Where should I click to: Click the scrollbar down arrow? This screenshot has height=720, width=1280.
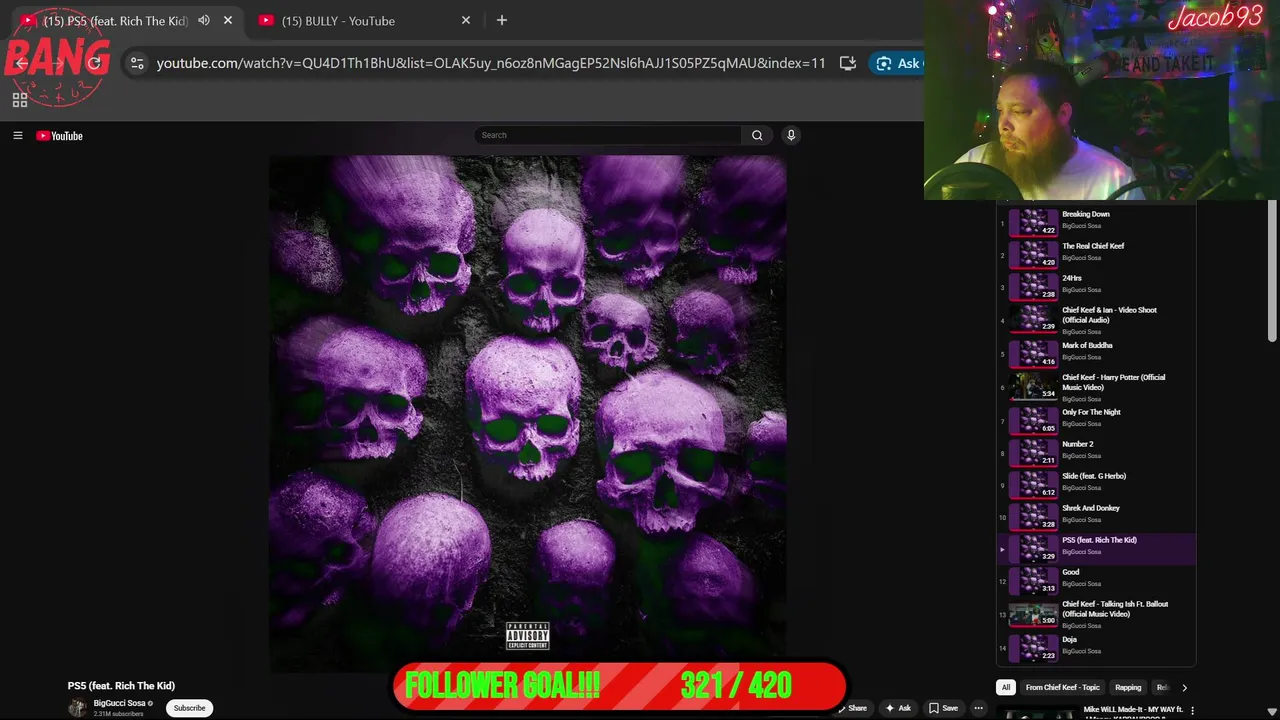1272,712
